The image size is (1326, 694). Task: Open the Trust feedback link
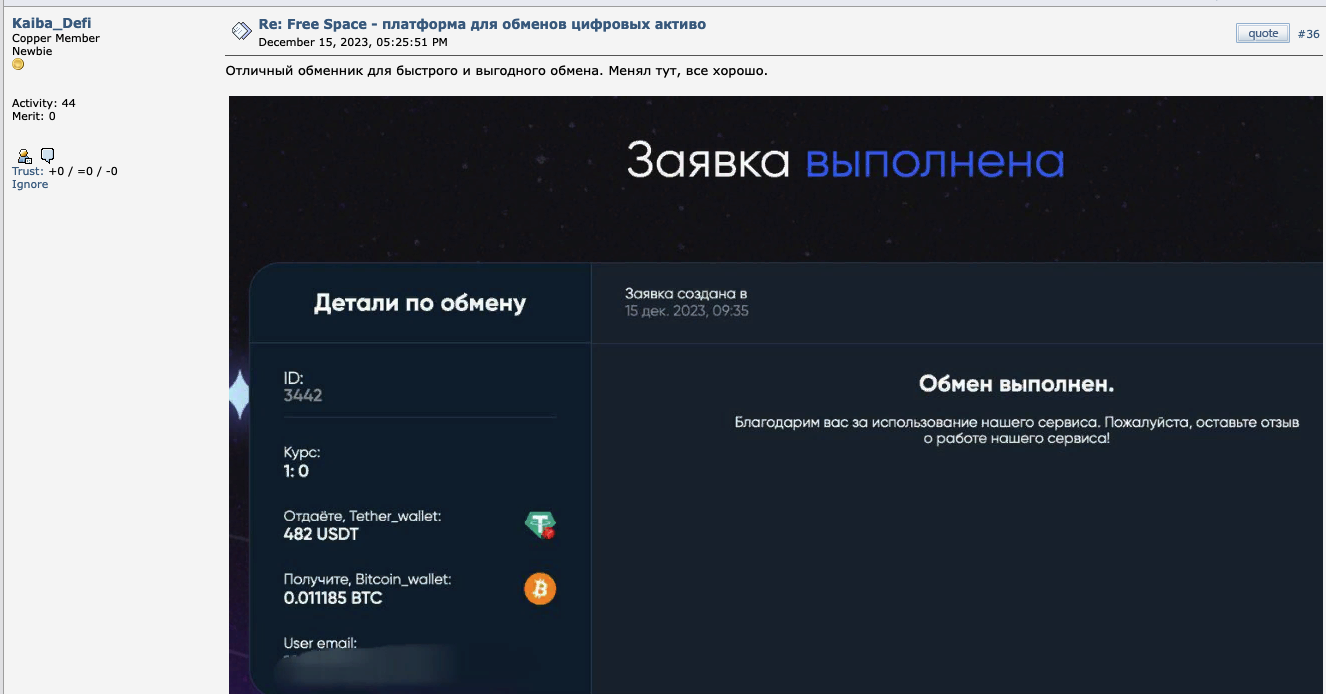pyautogui.click(x=27, y=171)
